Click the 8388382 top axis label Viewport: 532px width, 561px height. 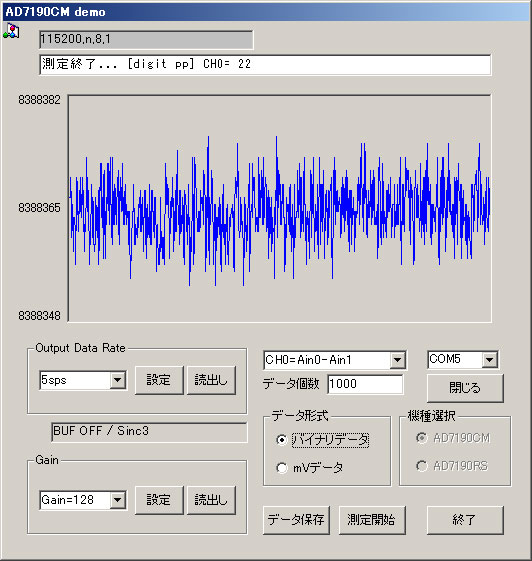pos(39,100)
